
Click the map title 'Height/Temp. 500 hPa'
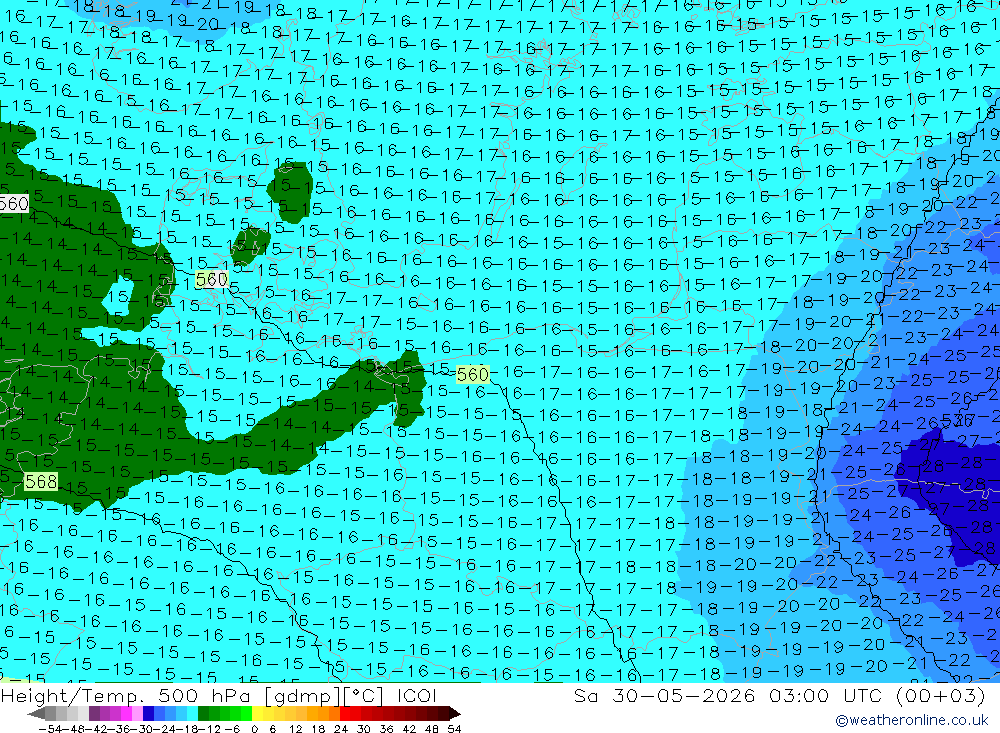[128, 695]
